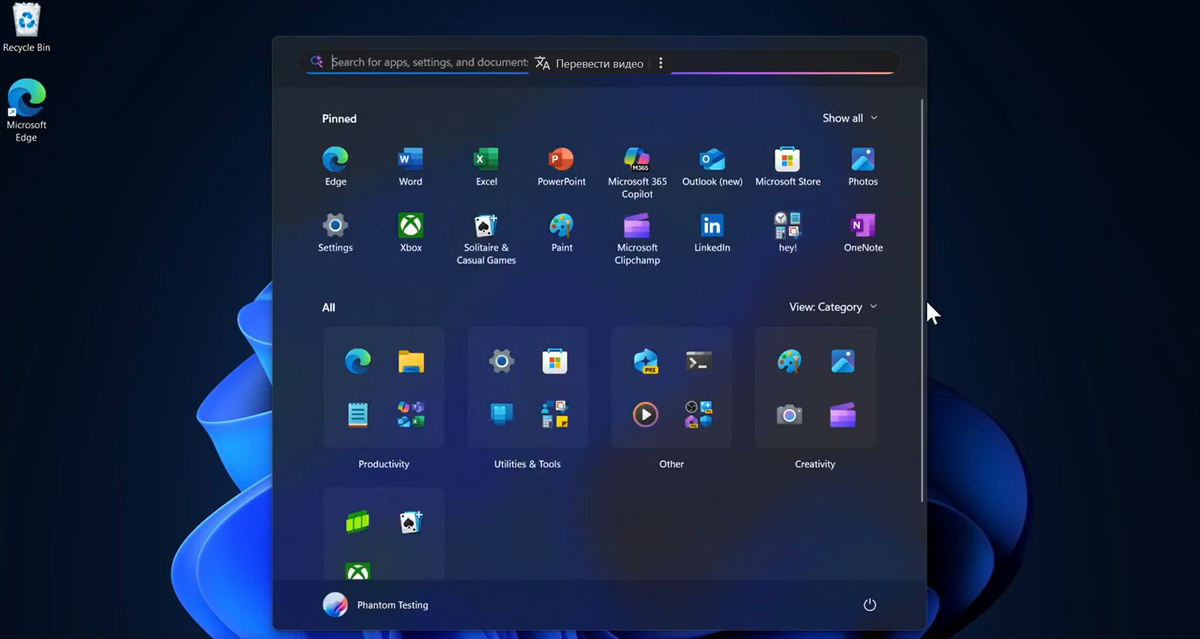Open the pinned Microsoft Clipchamp app

(637, 238)
